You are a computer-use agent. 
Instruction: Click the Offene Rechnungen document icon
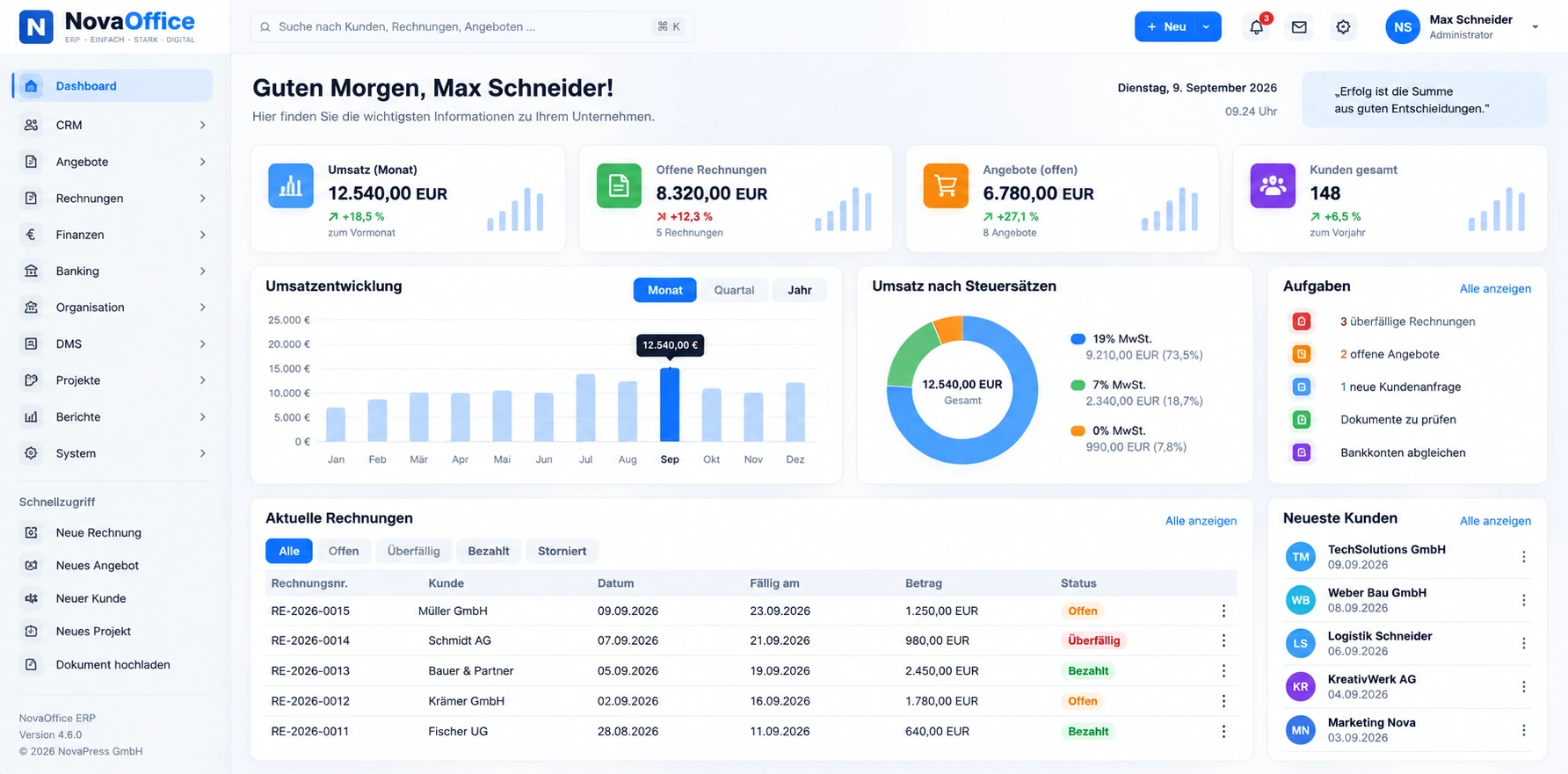[619, 185]
